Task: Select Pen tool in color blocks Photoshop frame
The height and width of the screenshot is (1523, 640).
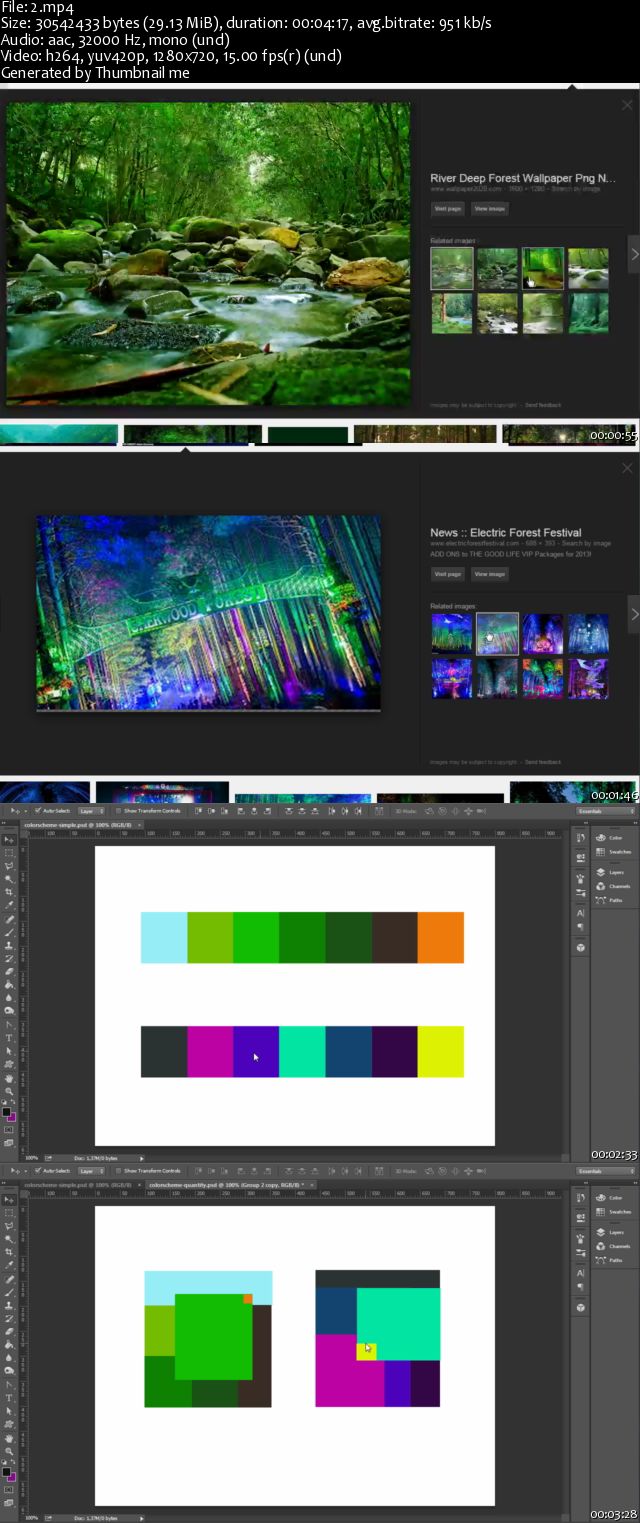Action: (9, 1385)
